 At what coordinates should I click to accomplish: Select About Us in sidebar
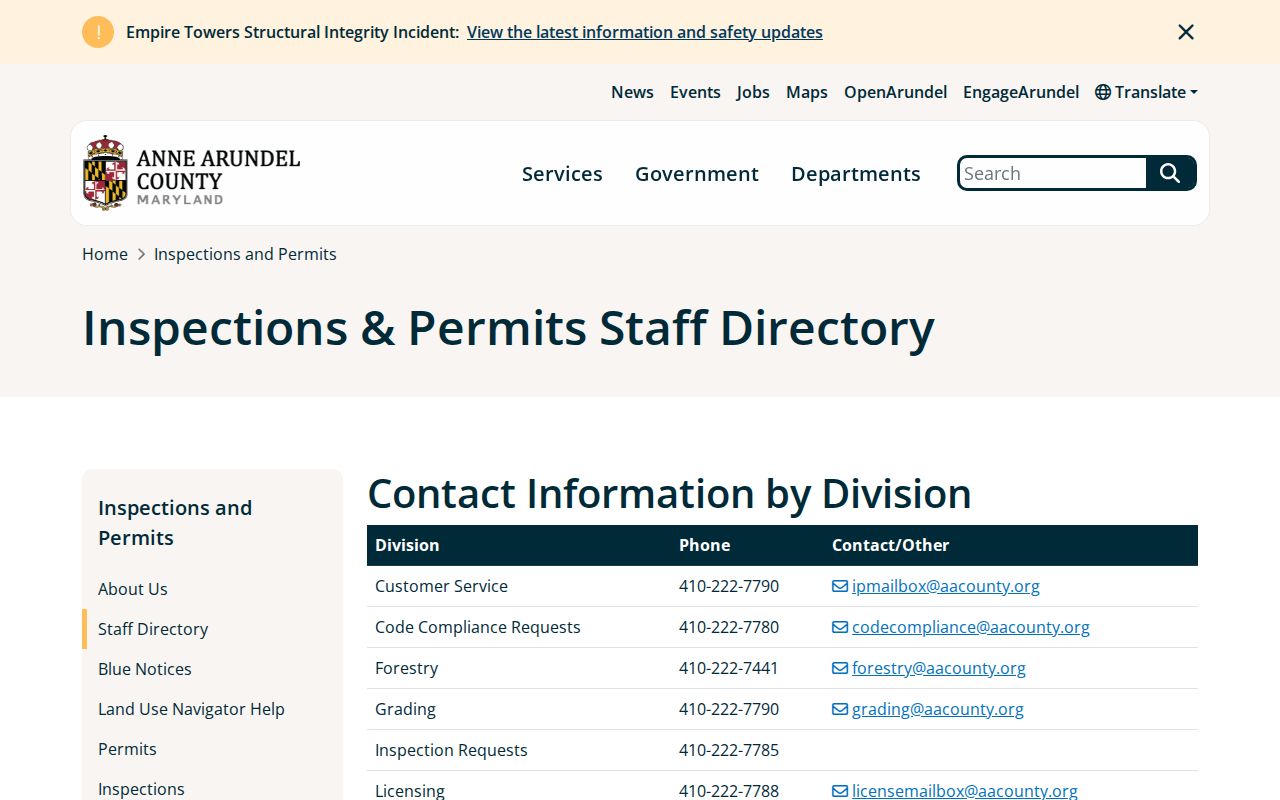[x=133, y=589]
